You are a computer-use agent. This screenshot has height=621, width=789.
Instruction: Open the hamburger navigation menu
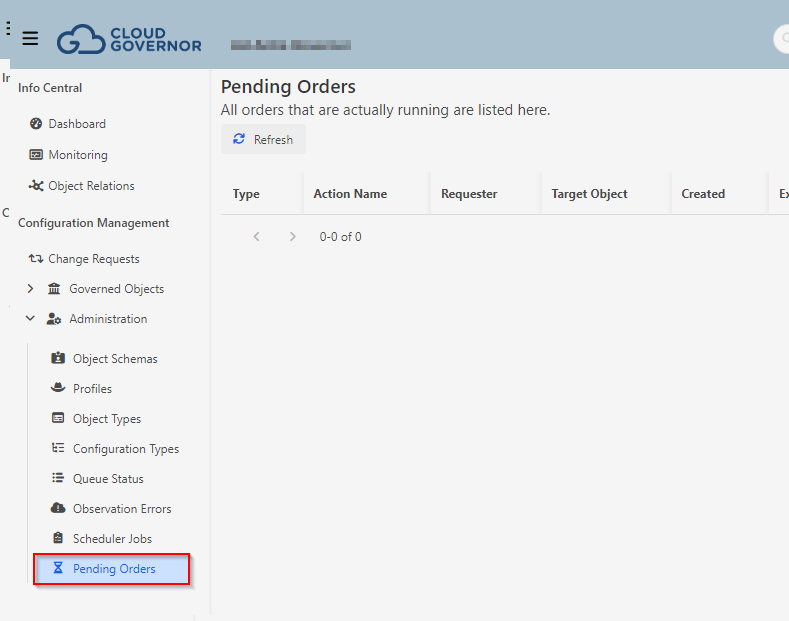[30, 38]
